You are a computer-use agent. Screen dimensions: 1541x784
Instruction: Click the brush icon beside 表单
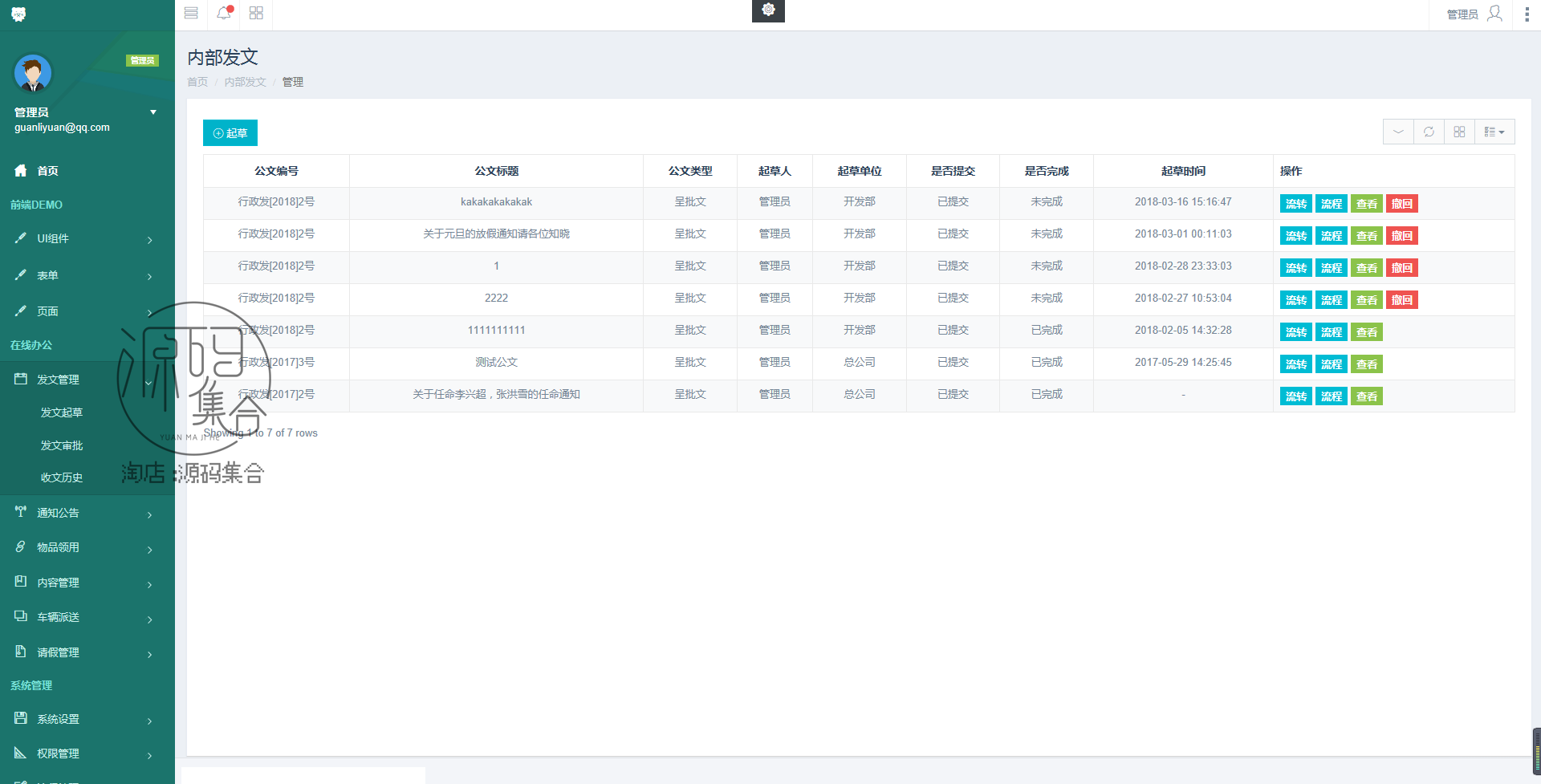tap(21, 274)
